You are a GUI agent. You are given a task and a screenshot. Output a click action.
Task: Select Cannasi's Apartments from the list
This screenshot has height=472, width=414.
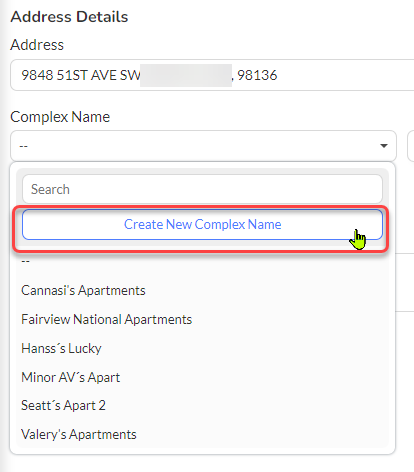83,290
